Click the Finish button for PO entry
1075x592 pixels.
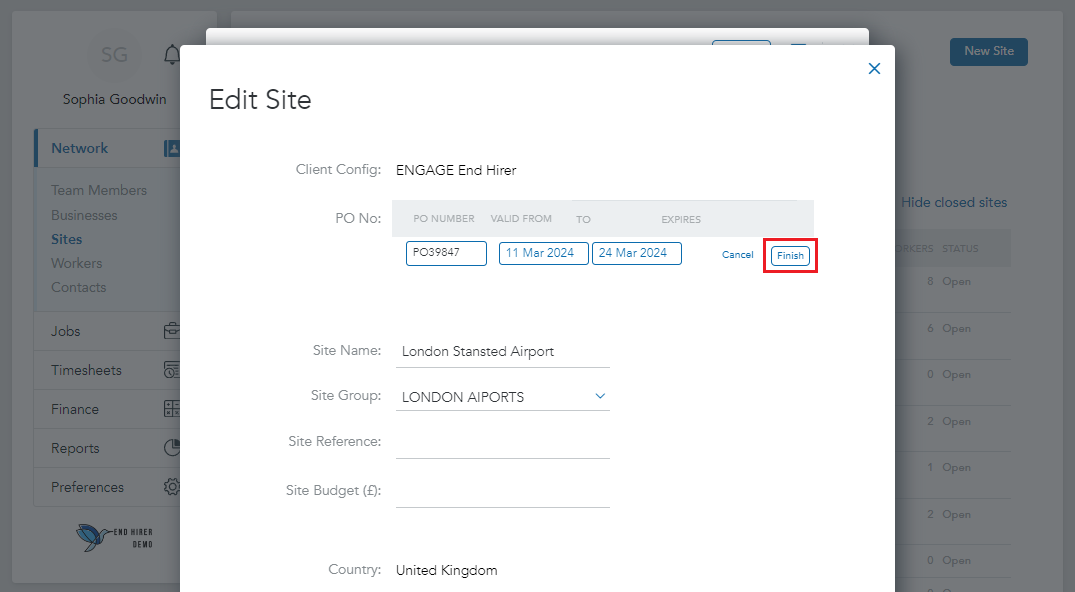[x=790, y=255]
